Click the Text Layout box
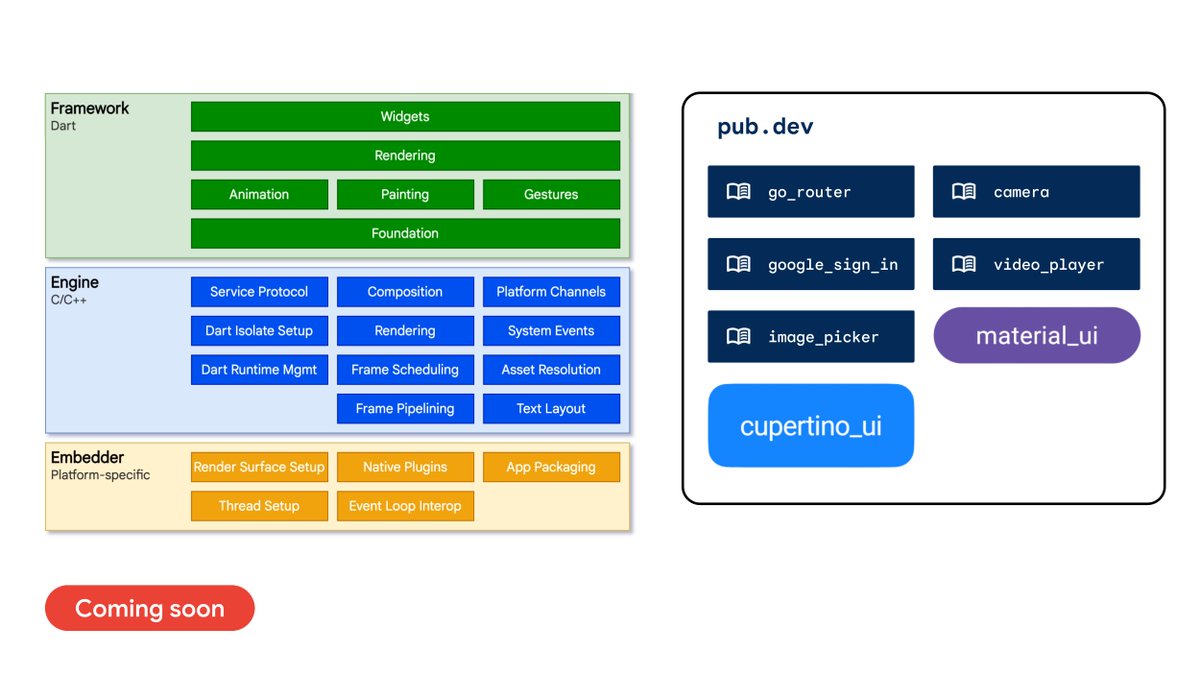The image size is (1200, 675). coord(551,409)
